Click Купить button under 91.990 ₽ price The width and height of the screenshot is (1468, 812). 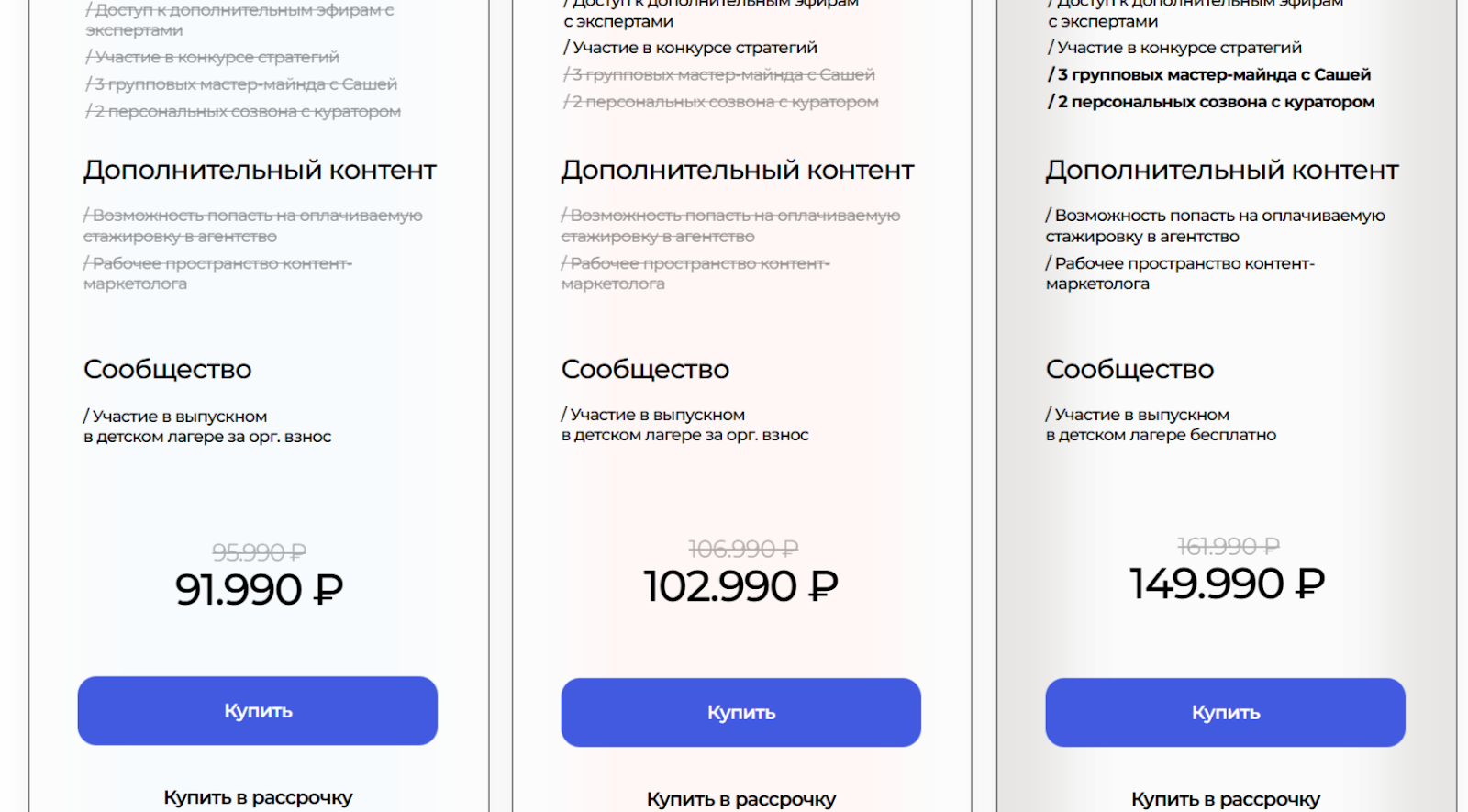click(x=257, y=711)
